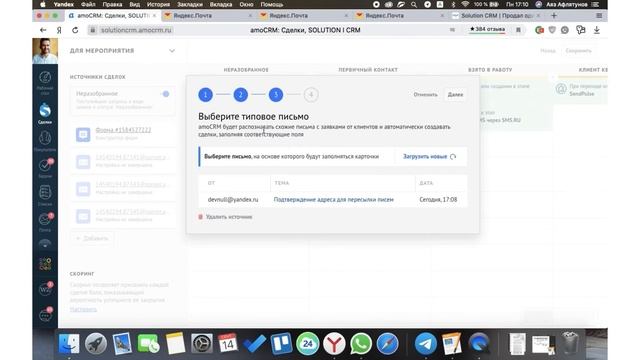
Task: Sort by ОТ column header
Action: (211, 183)
